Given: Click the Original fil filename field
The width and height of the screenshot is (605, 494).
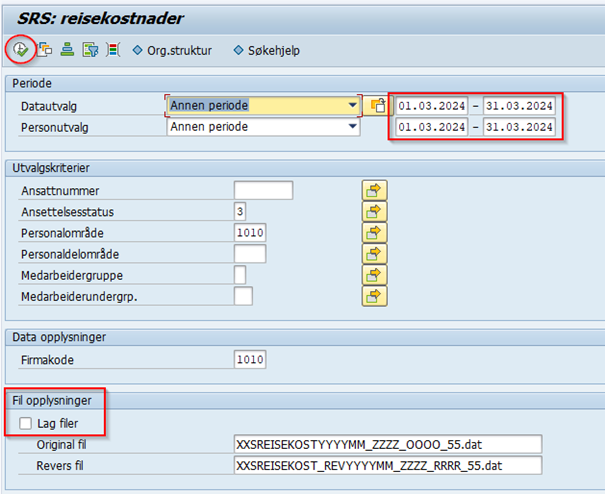Looking at the screenshot, I should click(388, 444).
